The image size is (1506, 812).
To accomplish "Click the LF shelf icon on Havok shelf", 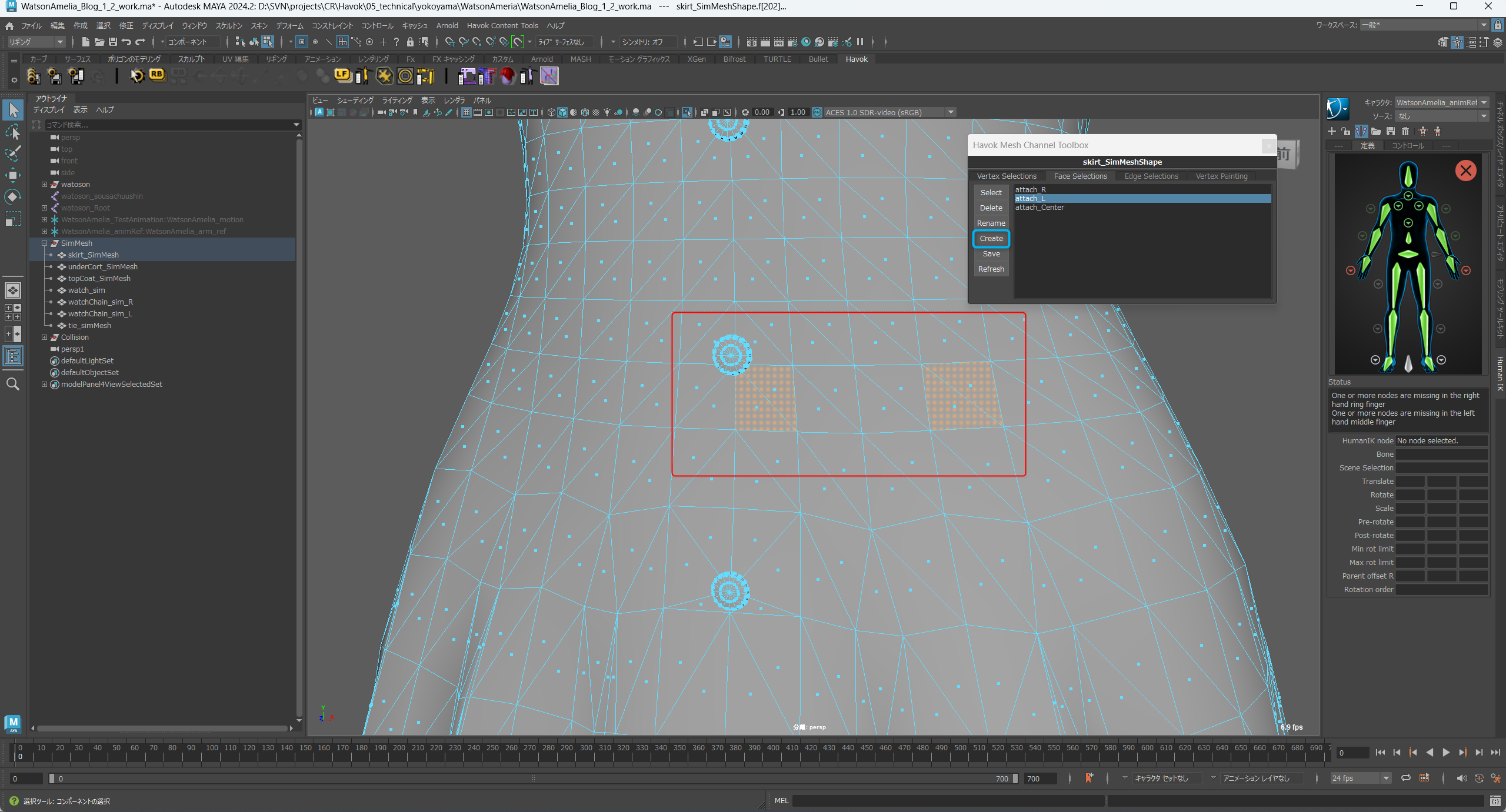I will (x=342, y=75).
